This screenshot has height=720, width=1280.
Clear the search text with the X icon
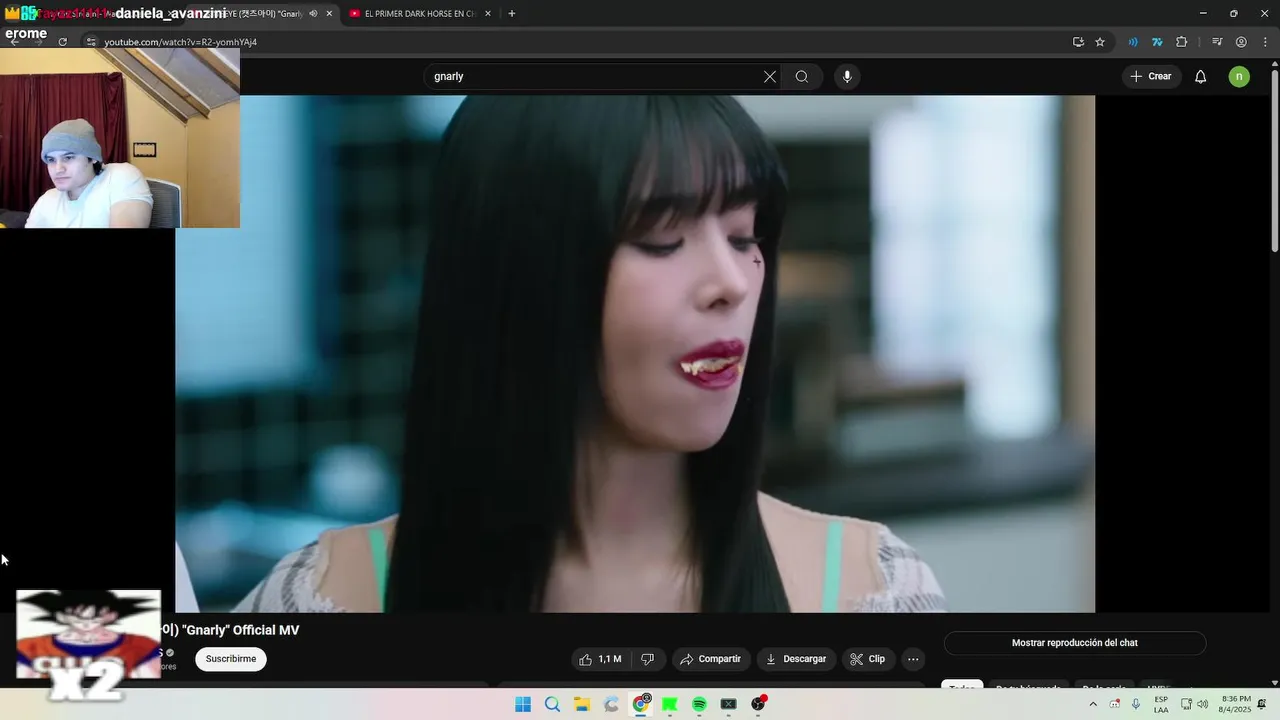click(x=770, y=77)
